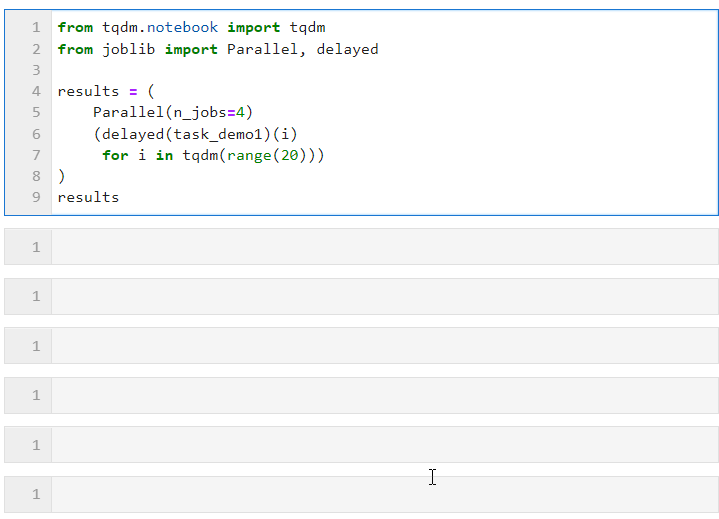Click the blank line 3 of the code cell
The image size is (719, 519).
pyautogui.click(x=384, y=70)
